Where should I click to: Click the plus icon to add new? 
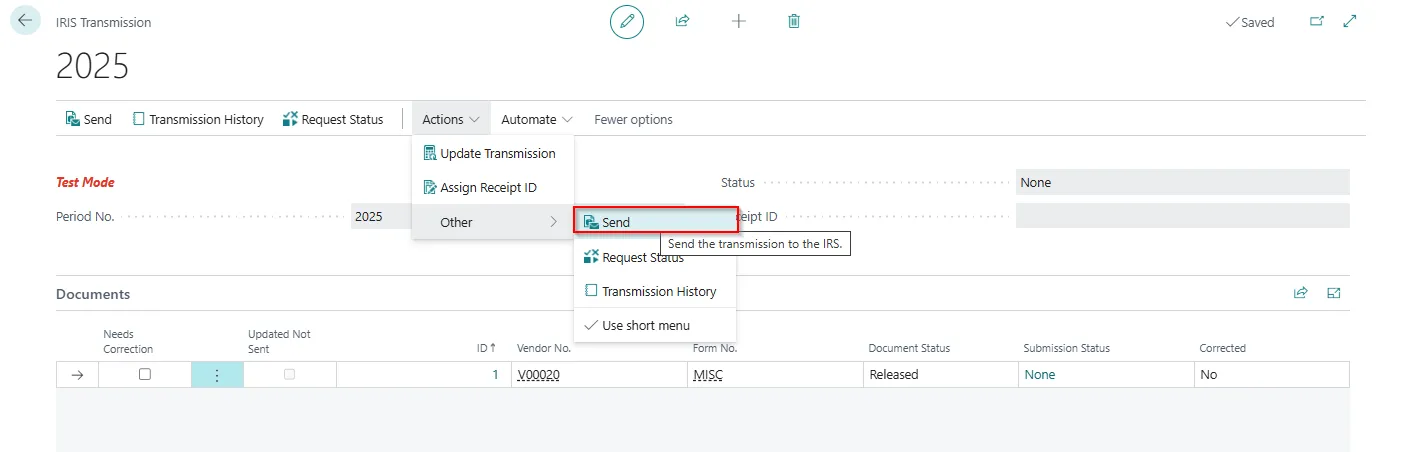click(739, 21)
